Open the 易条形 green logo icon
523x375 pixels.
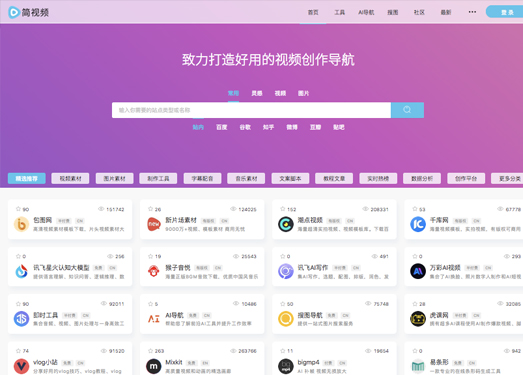(x=418, y=366)
